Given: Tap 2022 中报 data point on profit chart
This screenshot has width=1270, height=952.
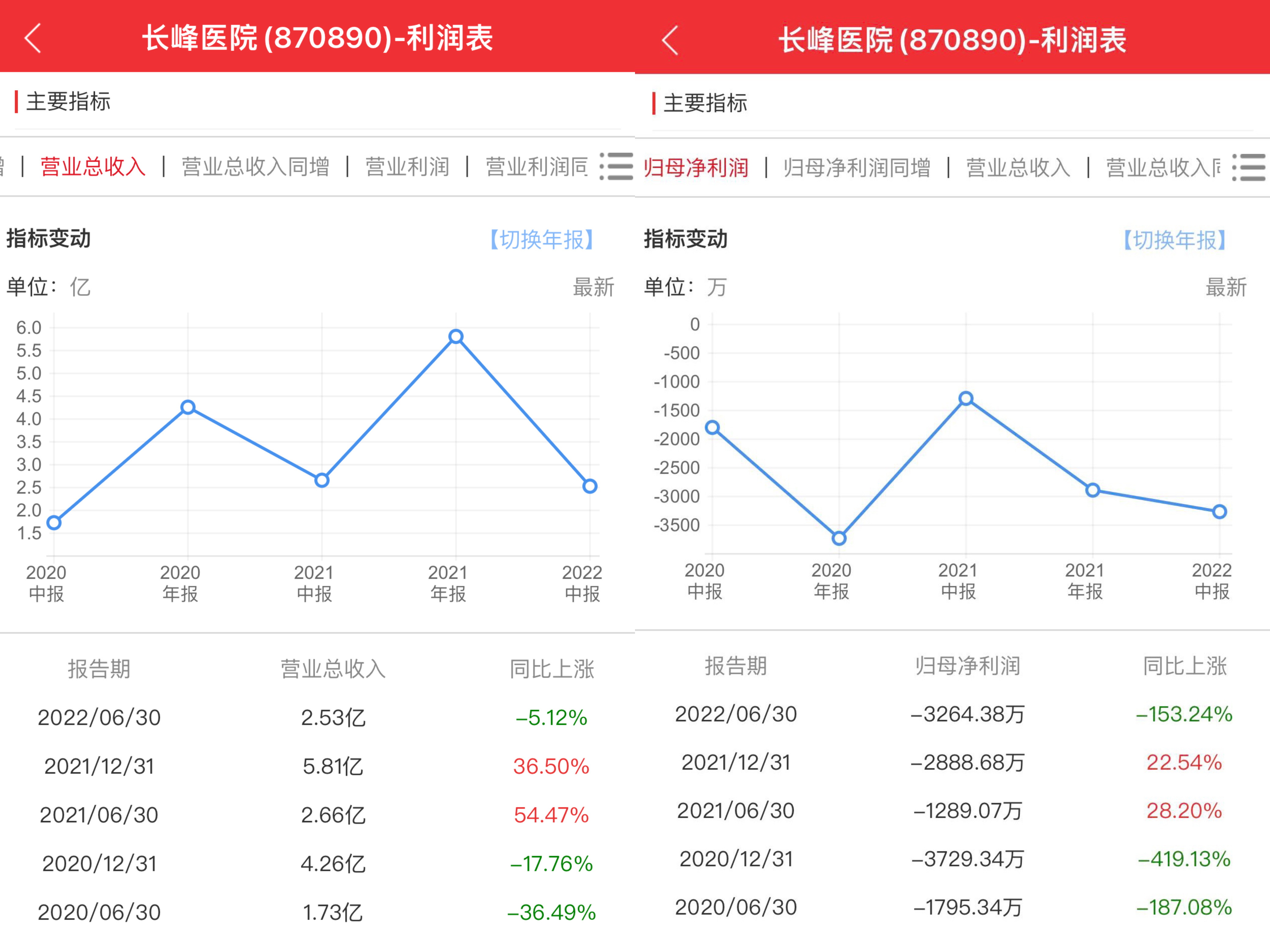Looking at the screenshot, I should click(1220, 512).
